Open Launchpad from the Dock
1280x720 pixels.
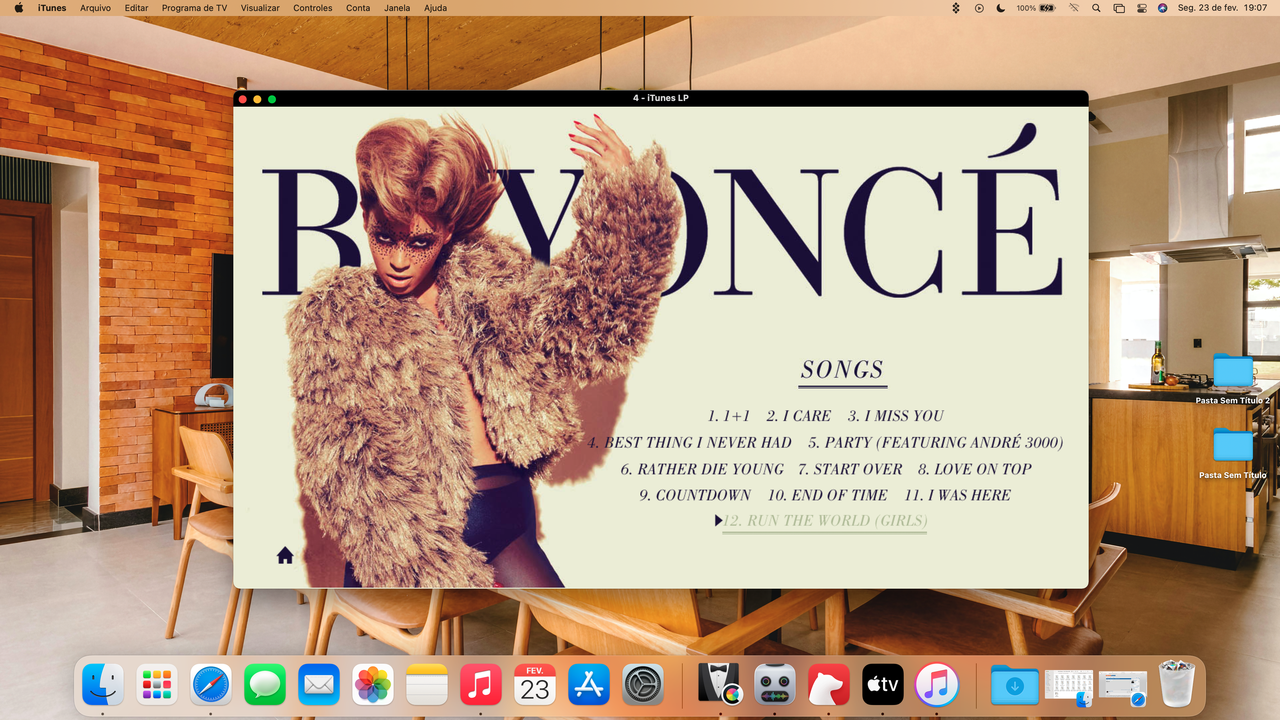(157, 685)
